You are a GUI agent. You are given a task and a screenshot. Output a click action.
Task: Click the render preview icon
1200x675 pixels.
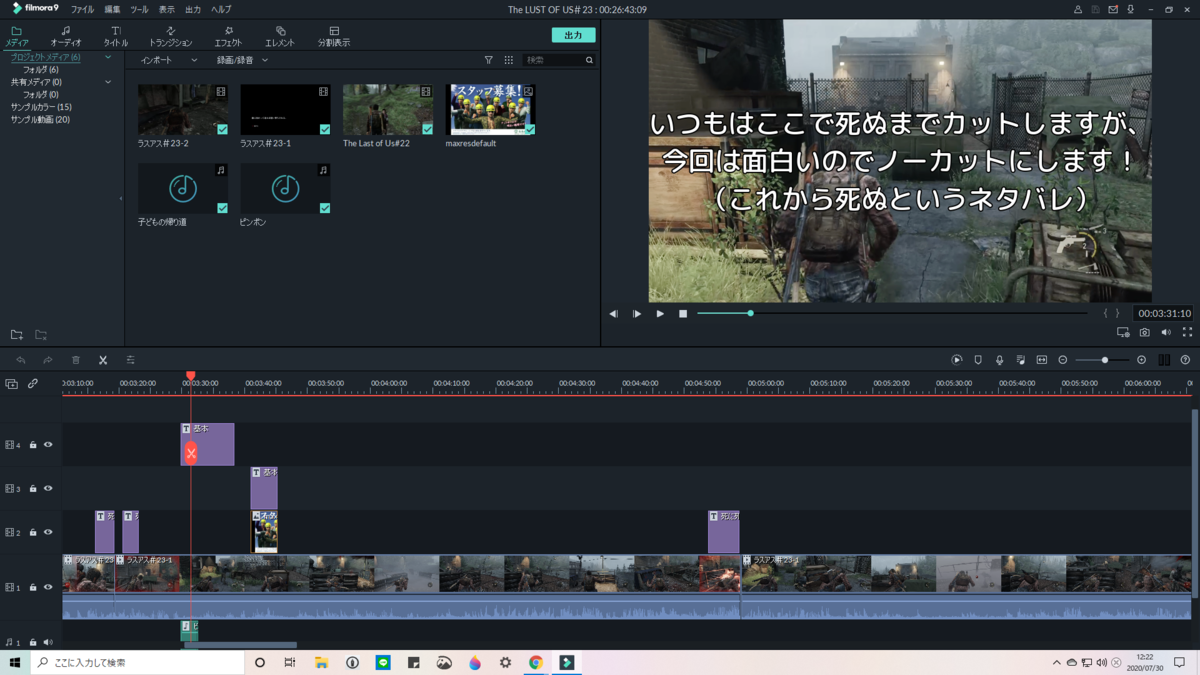pos(957,360)
